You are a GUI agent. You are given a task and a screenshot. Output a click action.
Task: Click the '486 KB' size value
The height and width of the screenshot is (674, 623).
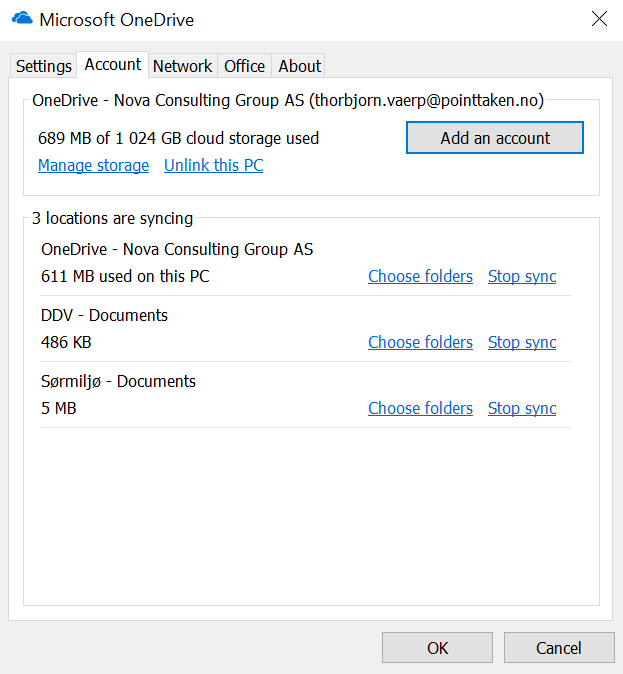coord(66,343)
